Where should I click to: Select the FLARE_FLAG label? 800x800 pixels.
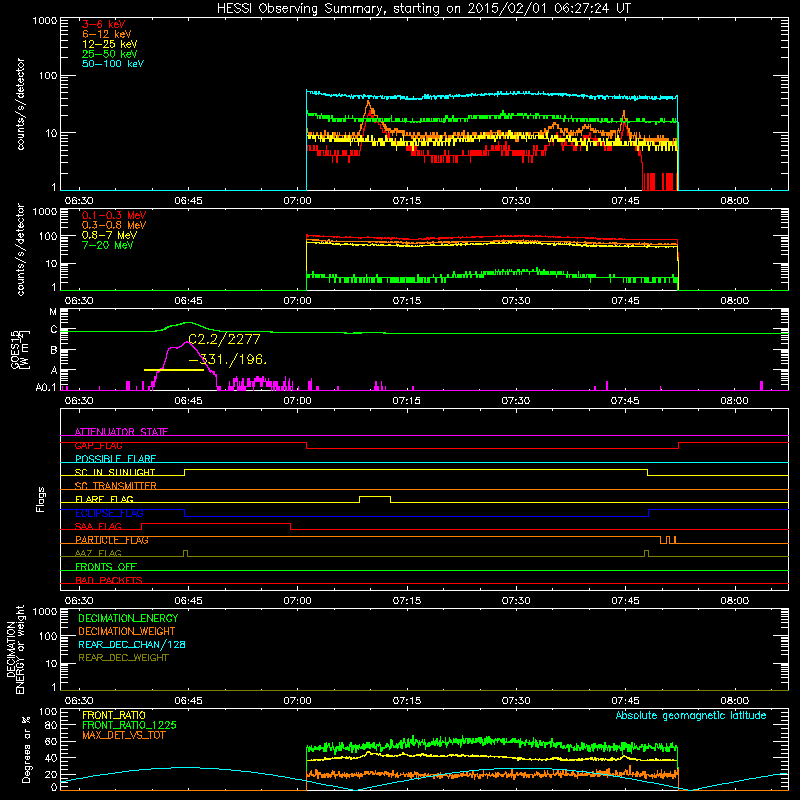pos(104,499)
